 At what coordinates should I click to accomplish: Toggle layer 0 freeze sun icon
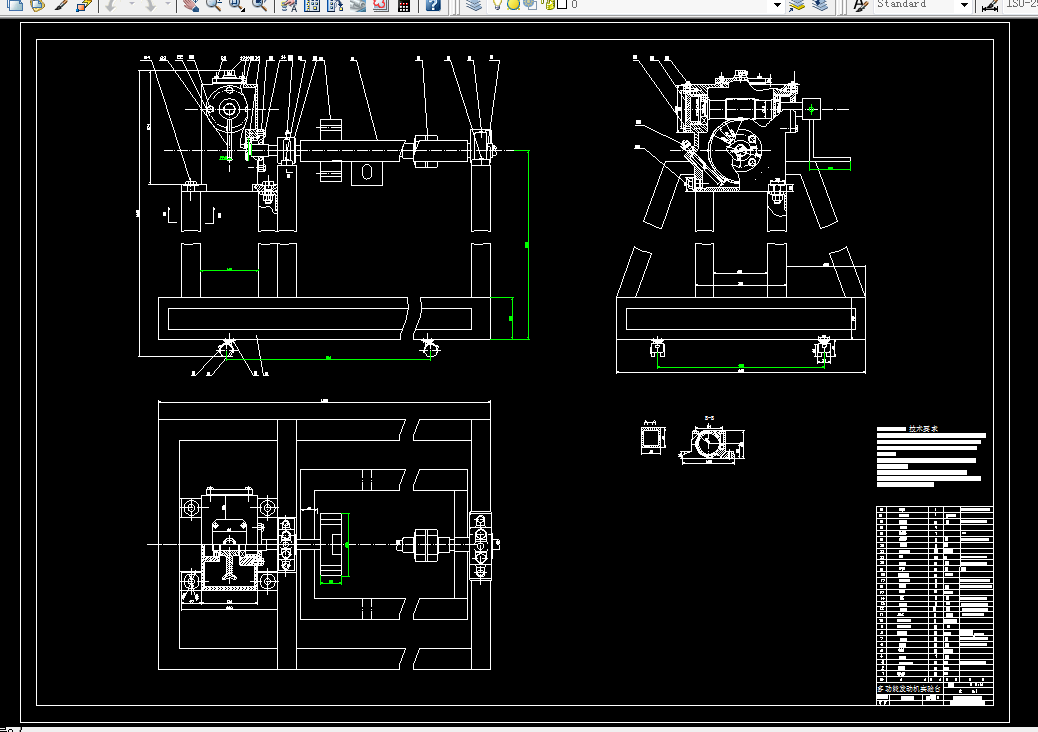tap(513, 5)
